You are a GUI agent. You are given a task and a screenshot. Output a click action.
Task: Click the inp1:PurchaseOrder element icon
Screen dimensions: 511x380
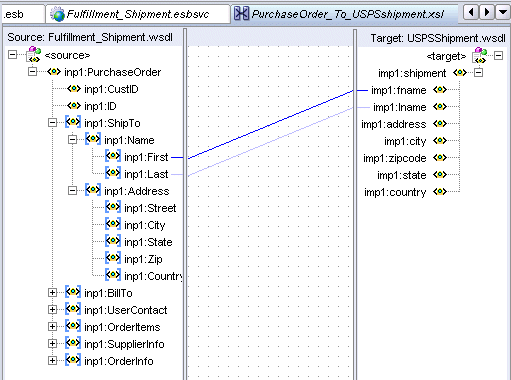[54, 72]
